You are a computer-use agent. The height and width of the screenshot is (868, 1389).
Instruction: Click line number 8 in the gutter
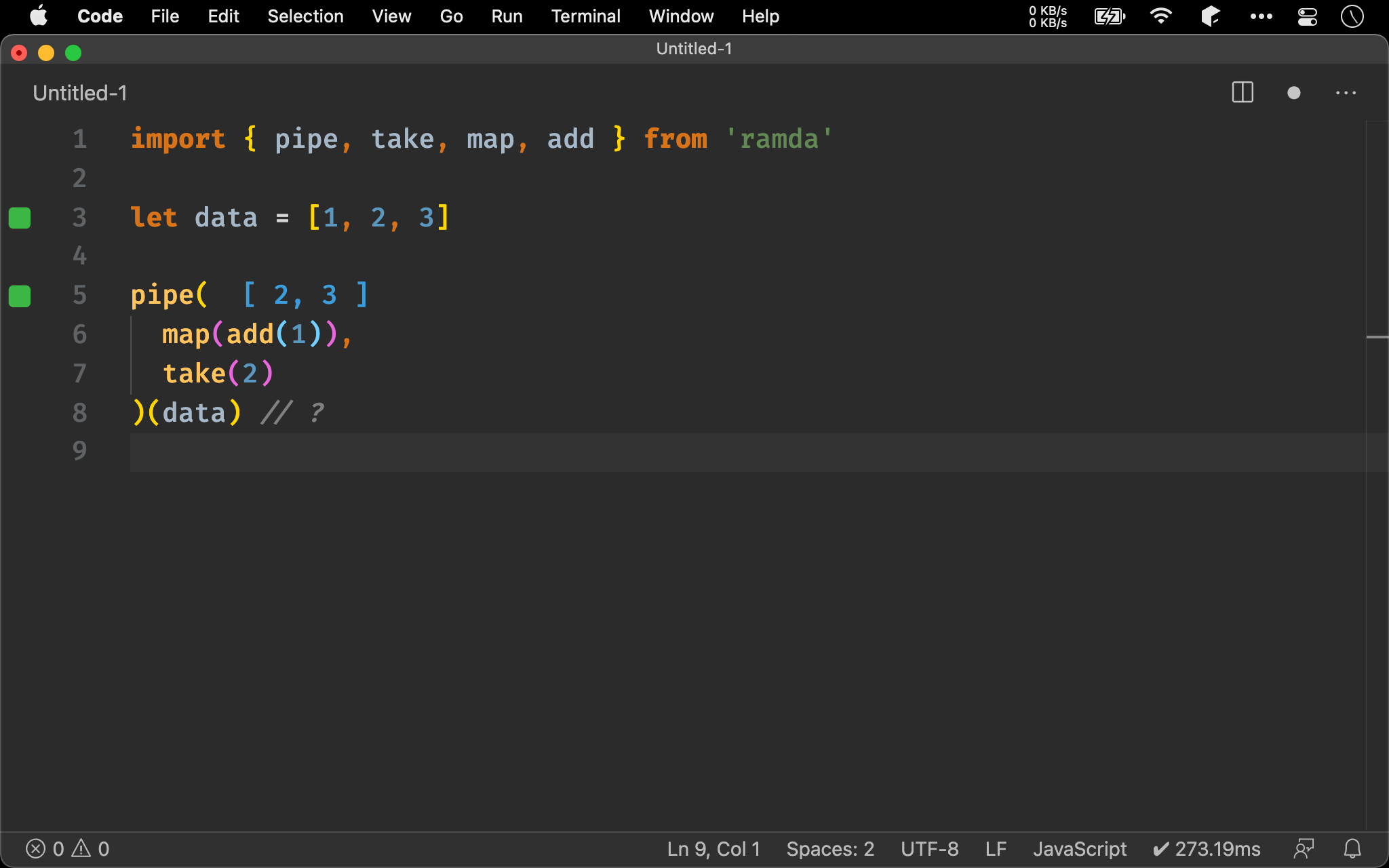(x=79, y=412)
